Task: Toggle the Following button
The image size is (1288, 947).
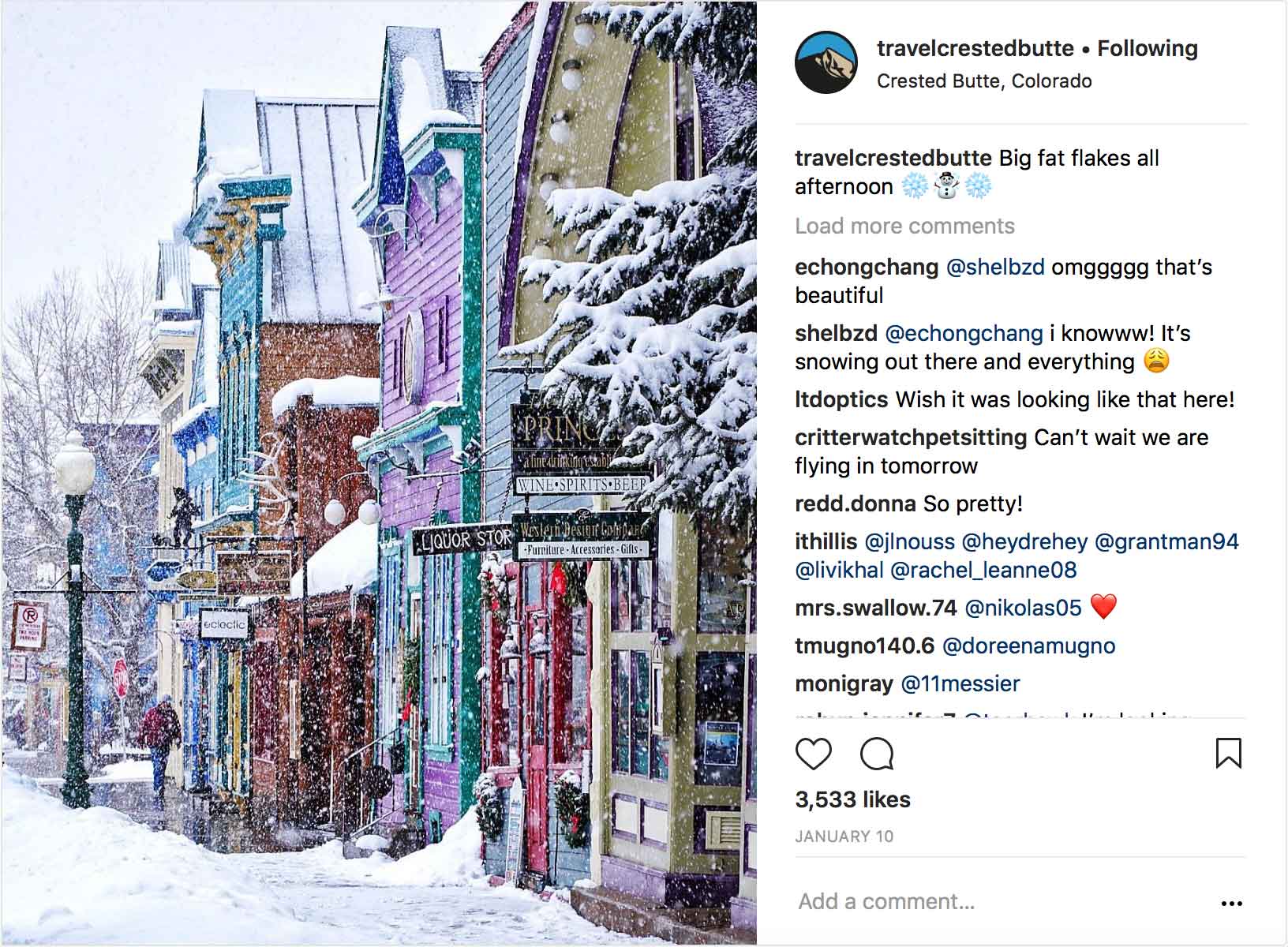Action: click(x=1148, y=48)
